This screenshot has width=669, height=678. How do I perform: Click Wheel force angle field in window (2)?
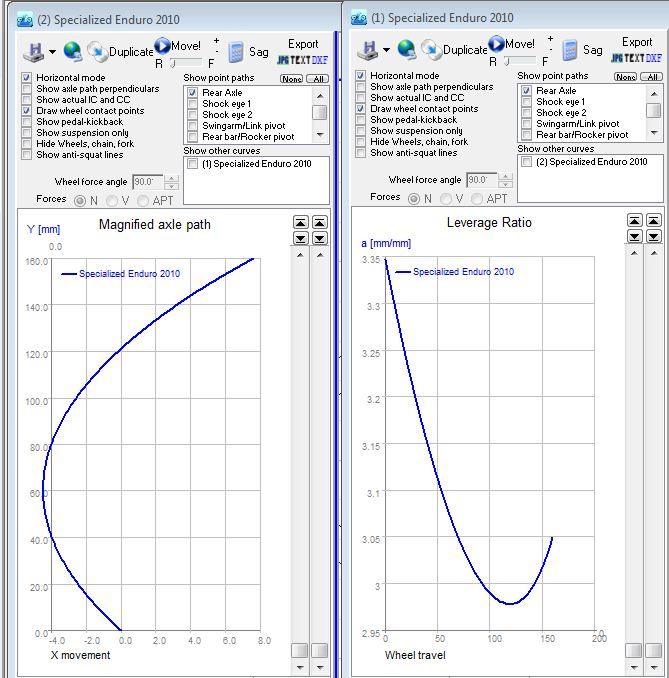[147, 182]
